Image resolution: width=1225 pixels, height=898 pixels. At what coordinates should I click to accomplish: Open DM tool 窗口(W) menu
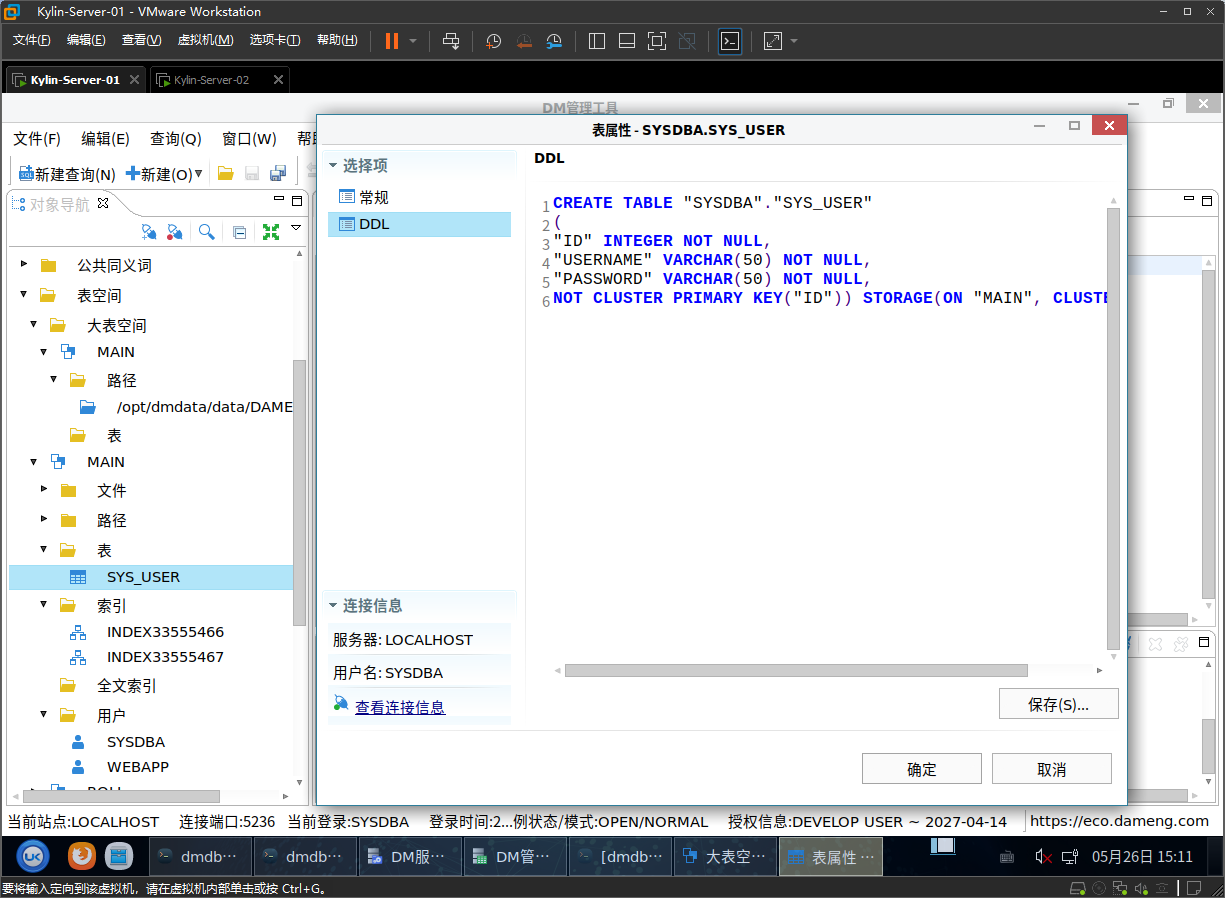click(x=249, y=139)
